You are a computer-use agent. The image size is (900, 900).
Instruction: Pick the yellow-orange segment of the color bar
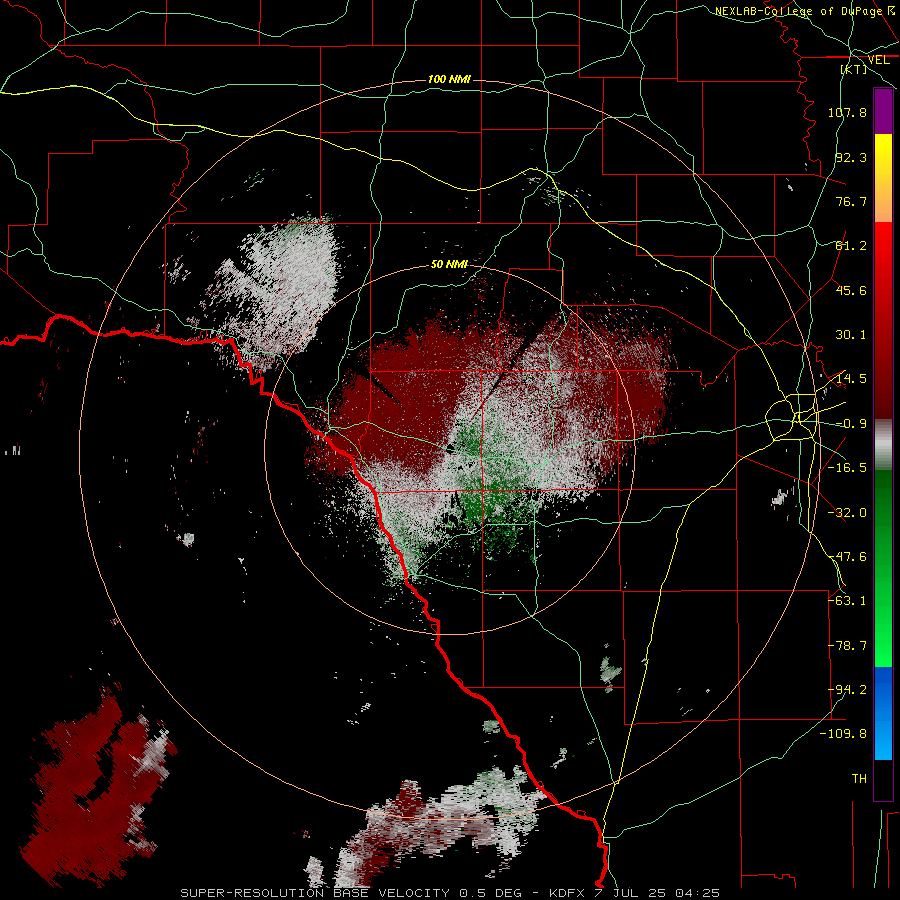point(883,178)
